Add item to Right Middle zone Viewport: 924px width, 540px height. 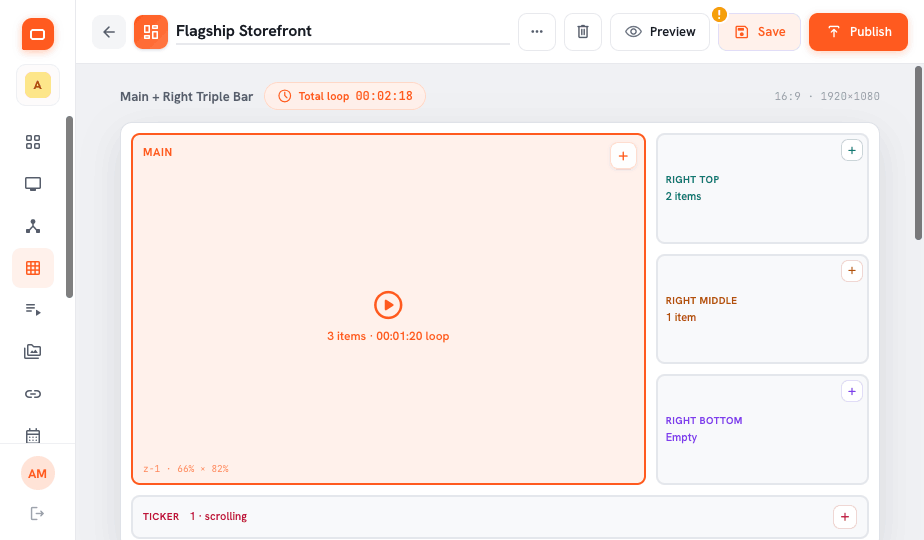852,271
